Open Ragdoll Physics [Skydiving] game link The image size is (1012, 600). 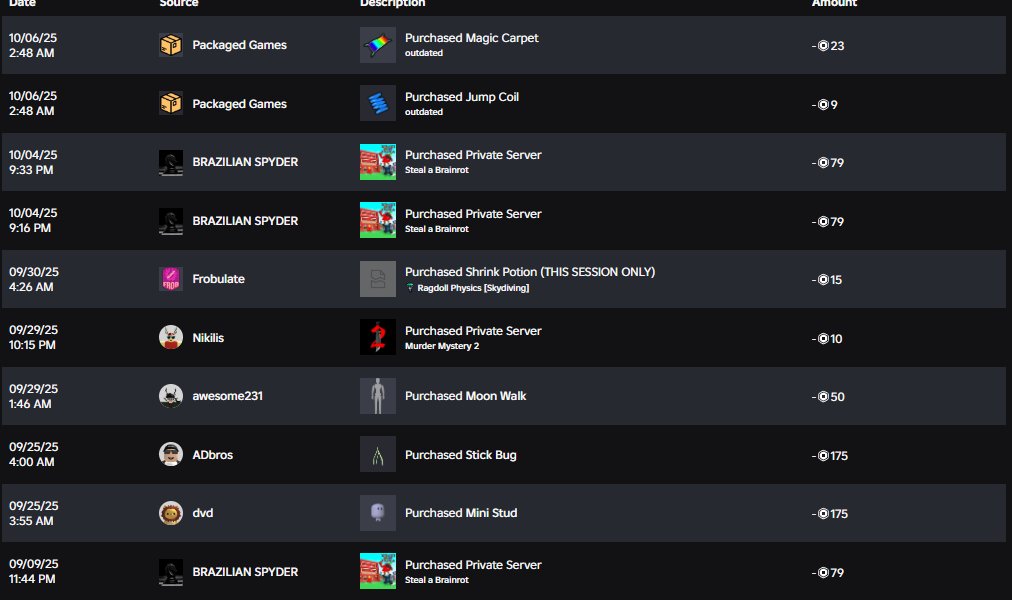point(473,288)
